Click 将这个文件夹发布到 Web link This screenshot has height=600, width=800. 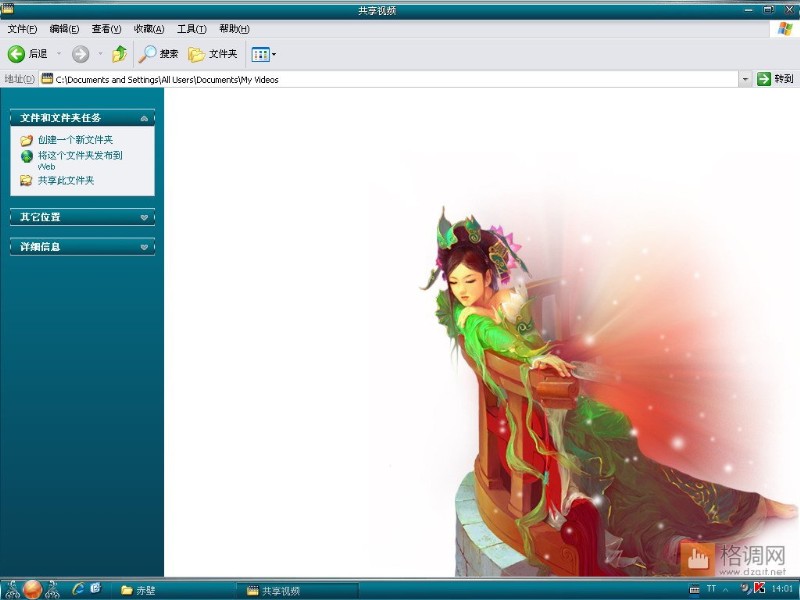pyautogui.click(x=80, y=160)
